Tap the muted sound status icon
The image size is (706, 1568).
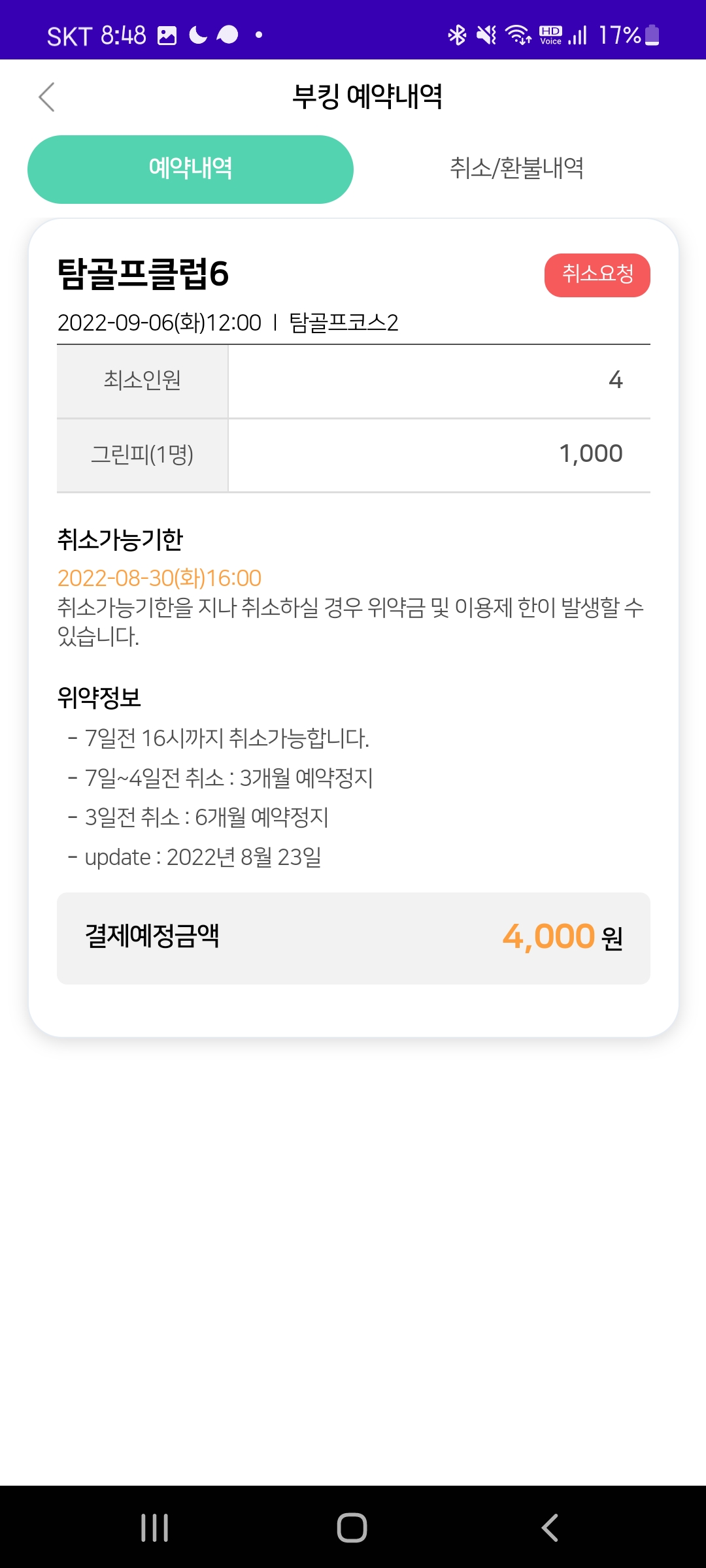pyautogui.click(x=486, y=35)
